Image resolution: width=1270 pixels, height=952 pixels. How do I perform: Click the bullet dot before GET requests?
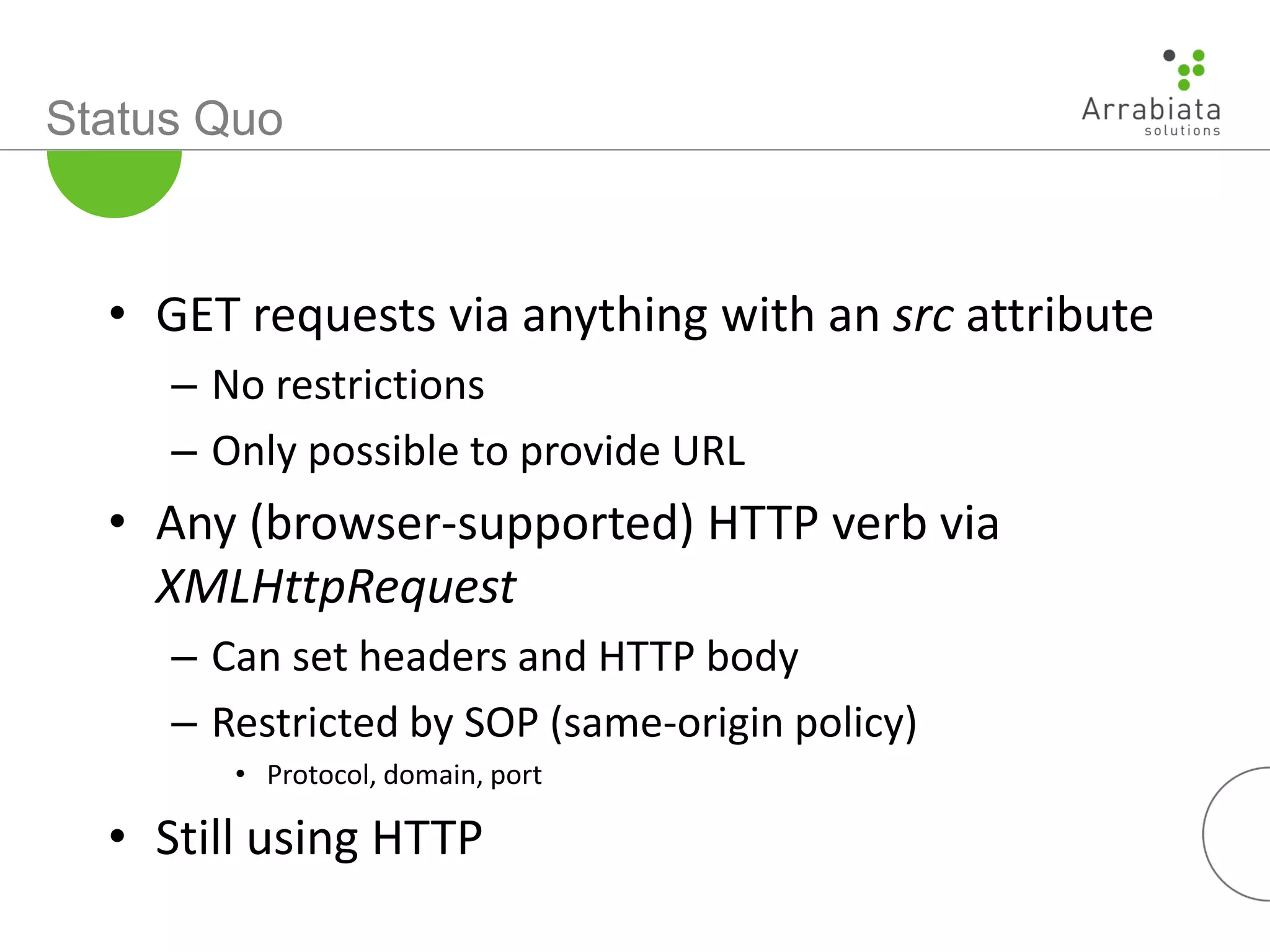(117, 313)
